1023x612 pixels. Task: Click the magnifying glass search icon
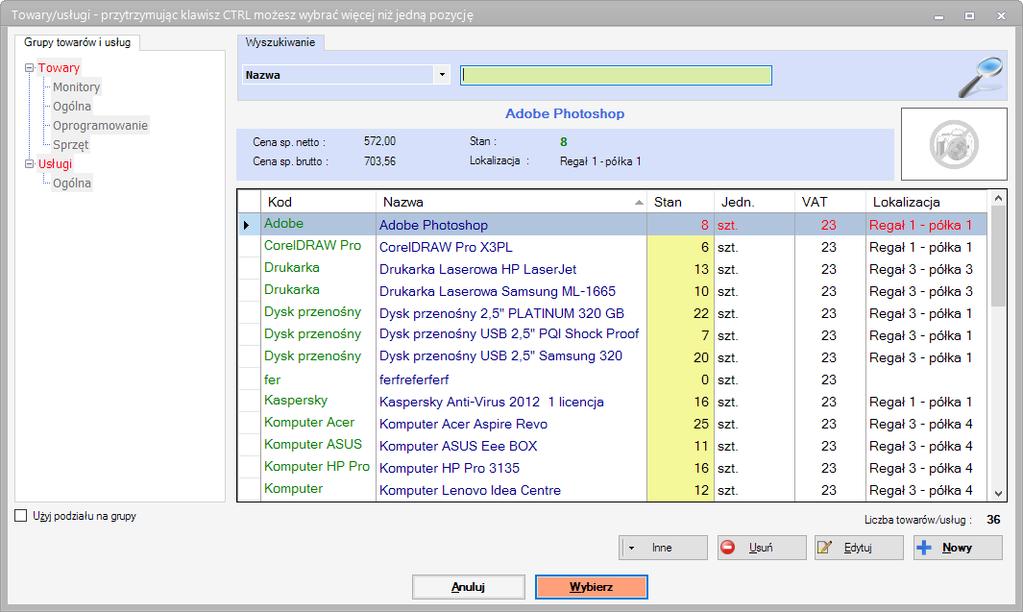tap(981, 76)
